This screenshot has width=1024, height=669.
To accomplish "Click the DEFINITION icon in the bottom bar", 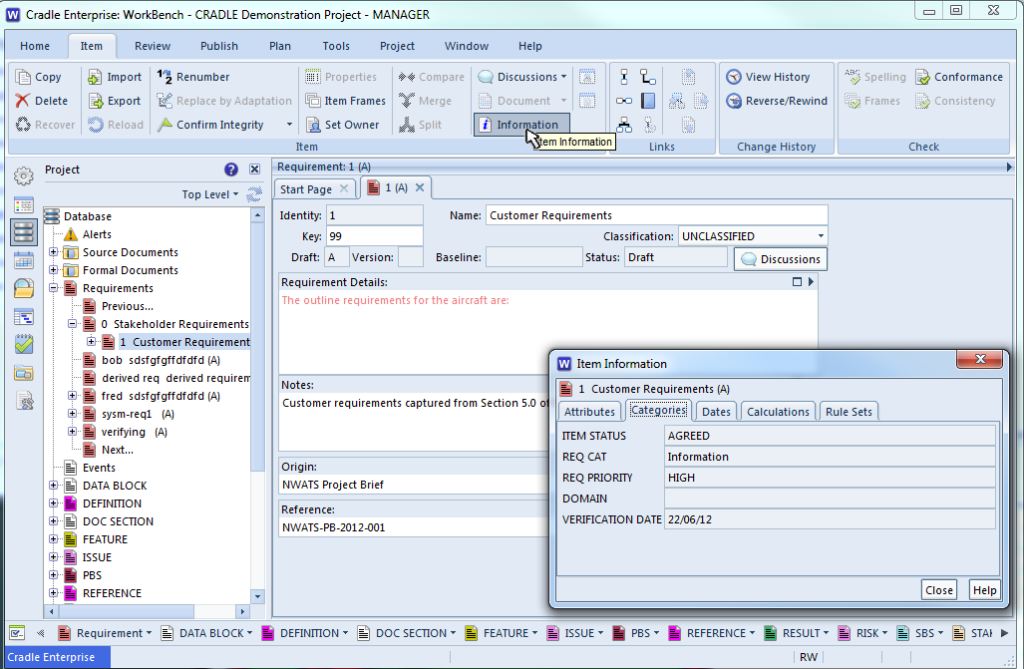I will point(268,633).
